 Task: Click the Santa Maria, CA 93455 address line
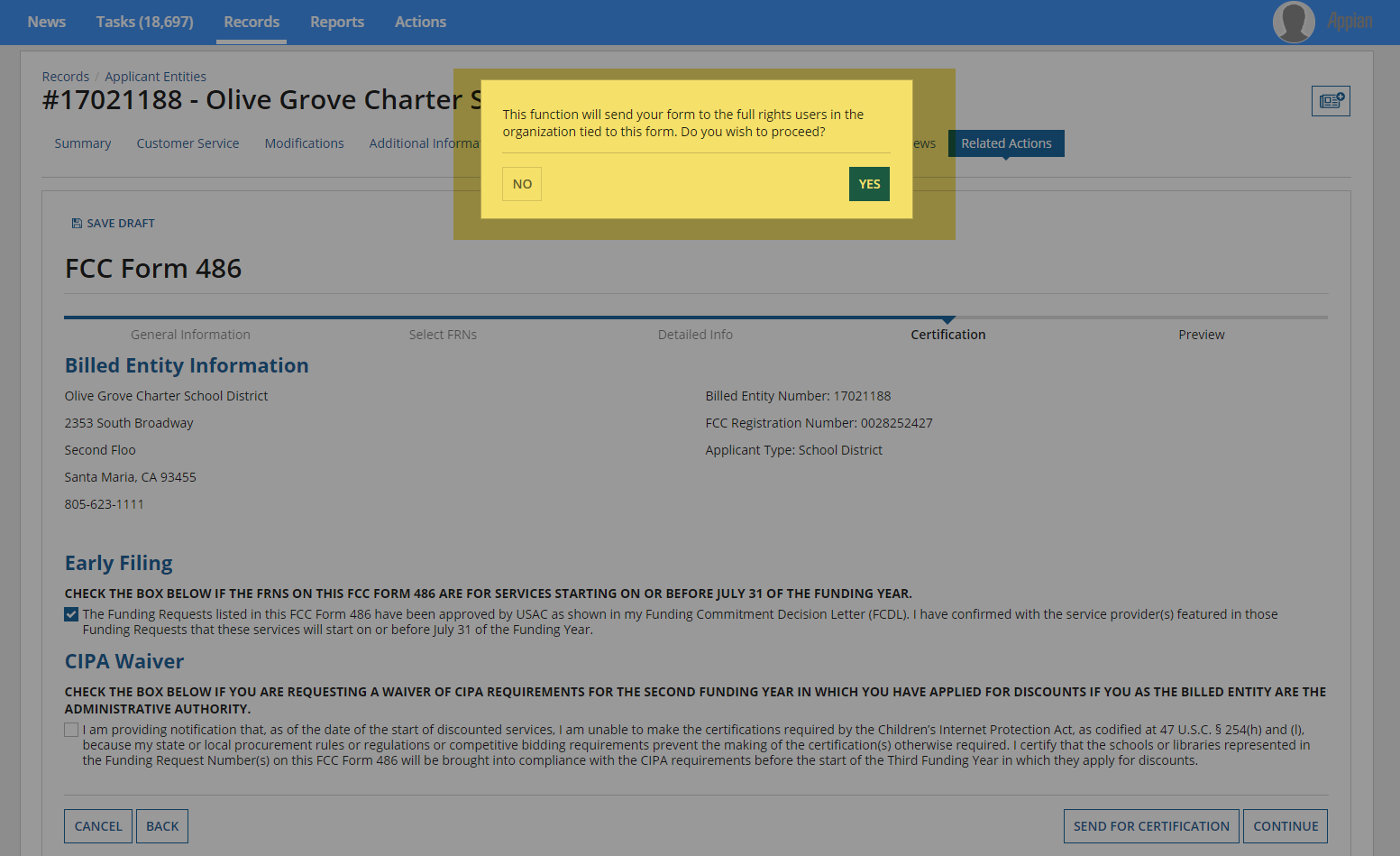[x=130, y=477]
